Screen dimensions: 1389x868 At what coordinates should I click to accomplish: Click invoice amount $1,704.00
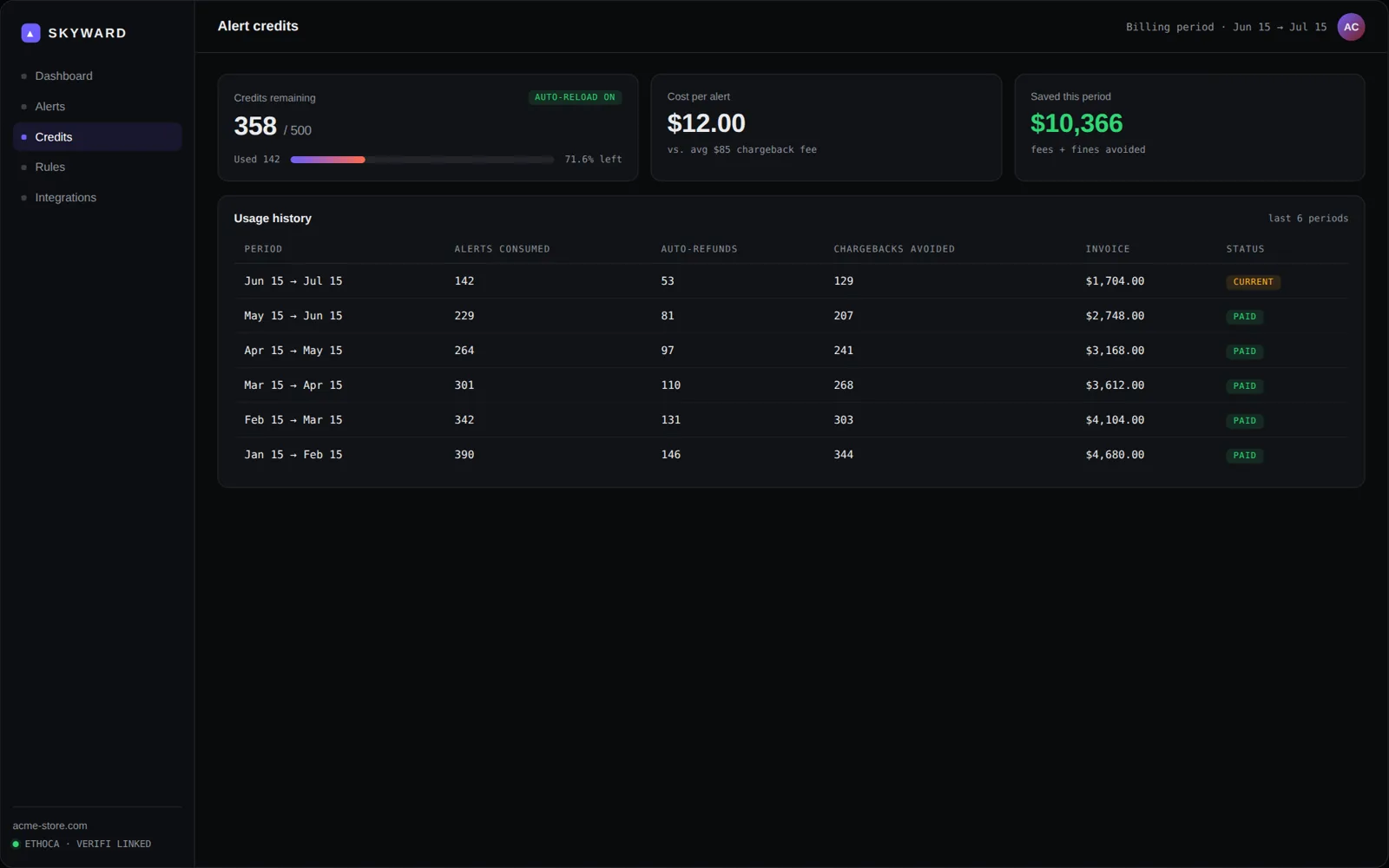coord(1115,281)
